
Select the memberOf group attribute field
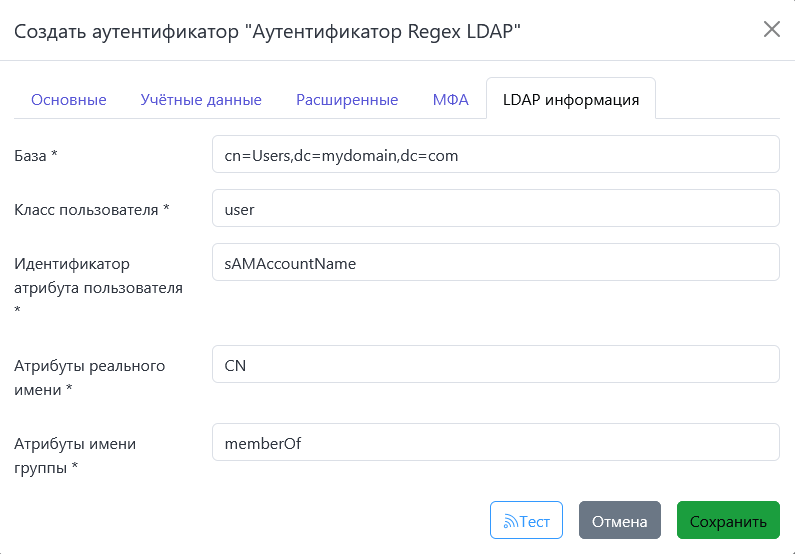point(495,443)
